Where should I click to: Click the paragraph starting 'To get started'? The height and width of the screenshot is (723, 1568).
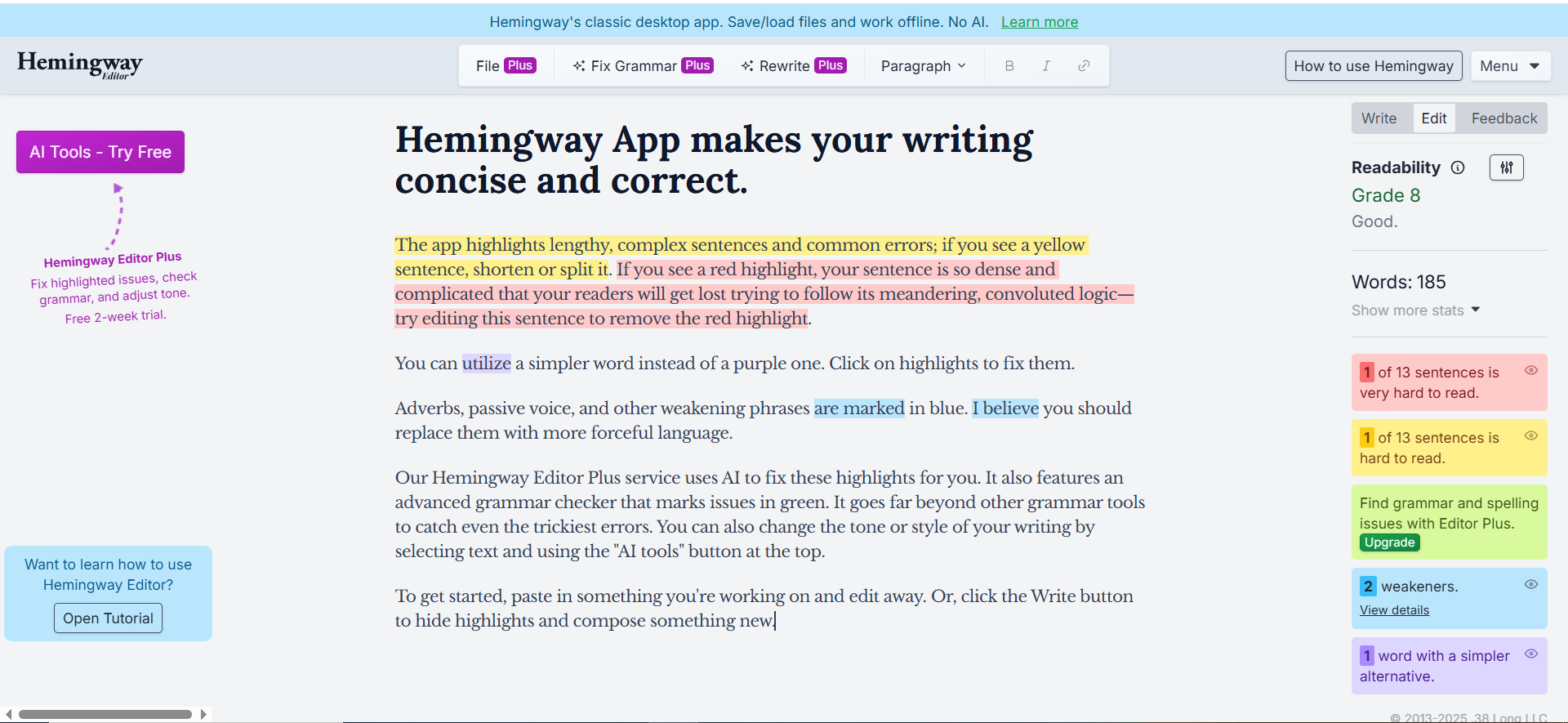764,609
